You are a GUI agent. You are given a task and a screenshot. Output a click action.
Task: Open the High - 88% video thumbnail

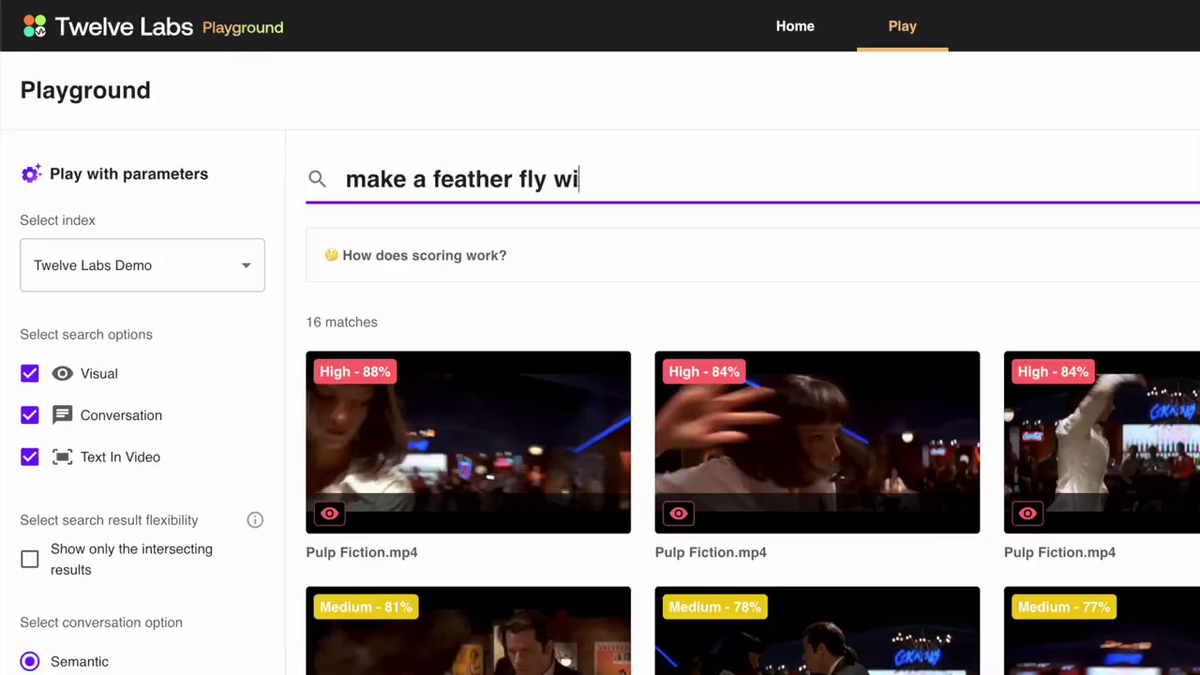click(468, 442)
